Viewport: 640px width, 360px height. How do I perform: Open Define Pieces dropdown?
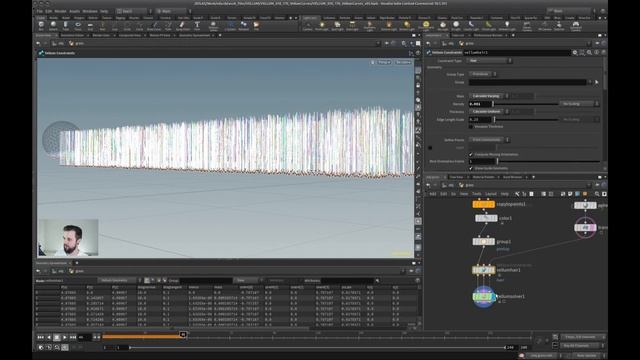[x=489, y=140]
